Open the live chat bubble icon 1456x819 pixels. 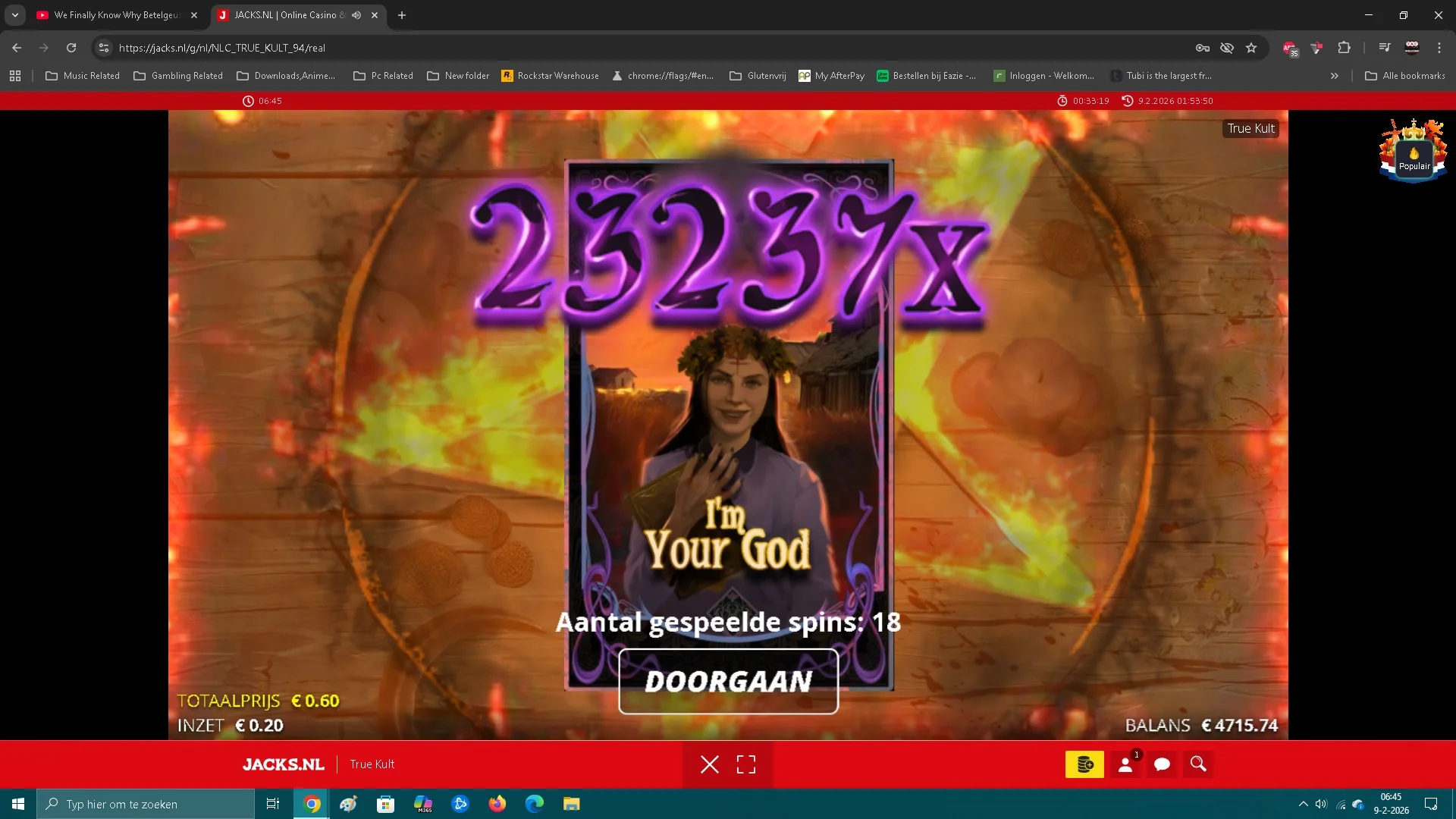[1162, 764]
